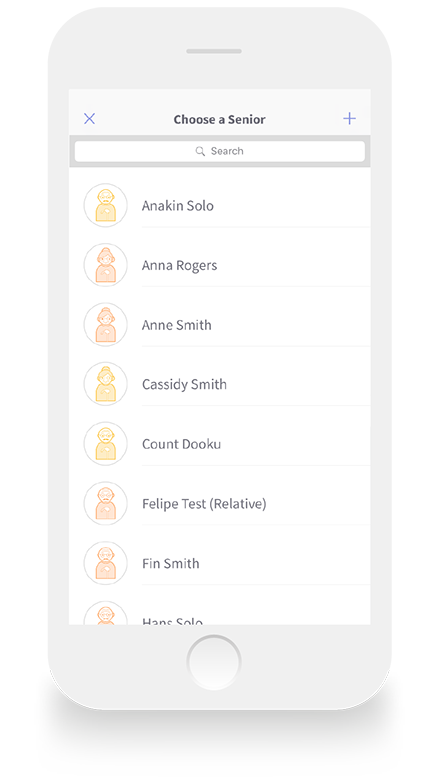Click the magnifying glass search icon

(x=200, y=151)
